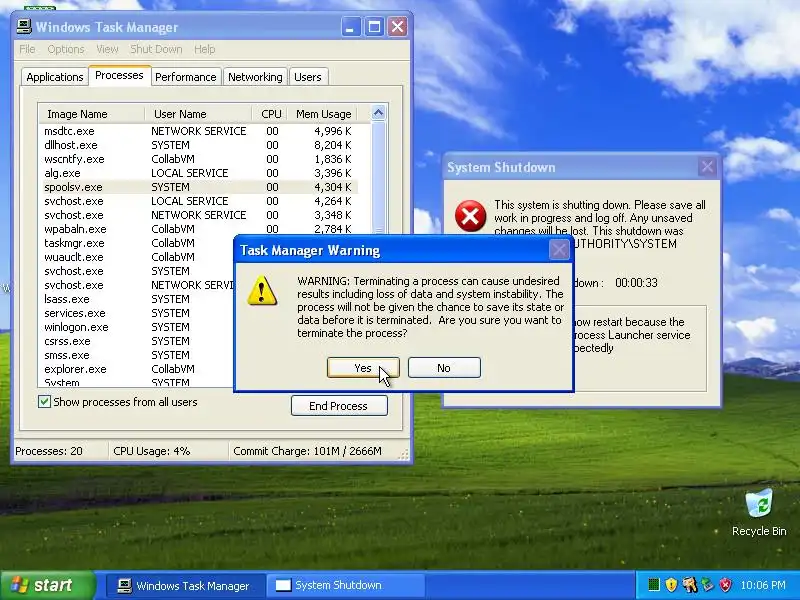Click Windows Task Manager taskbar button
800x600 pixels.
coord(185,585)
